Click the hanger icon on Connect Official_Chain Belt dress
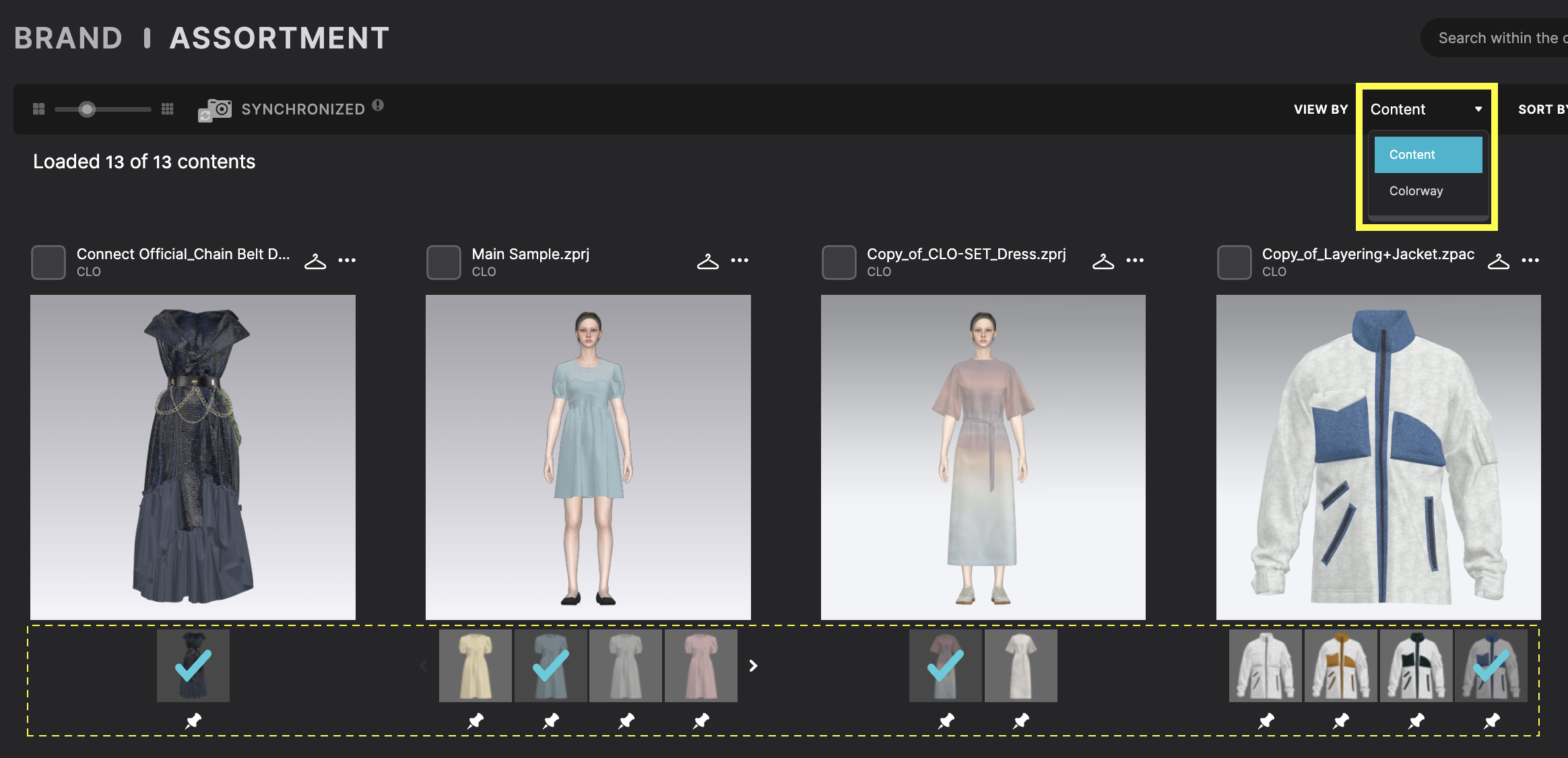 point(315,261)
